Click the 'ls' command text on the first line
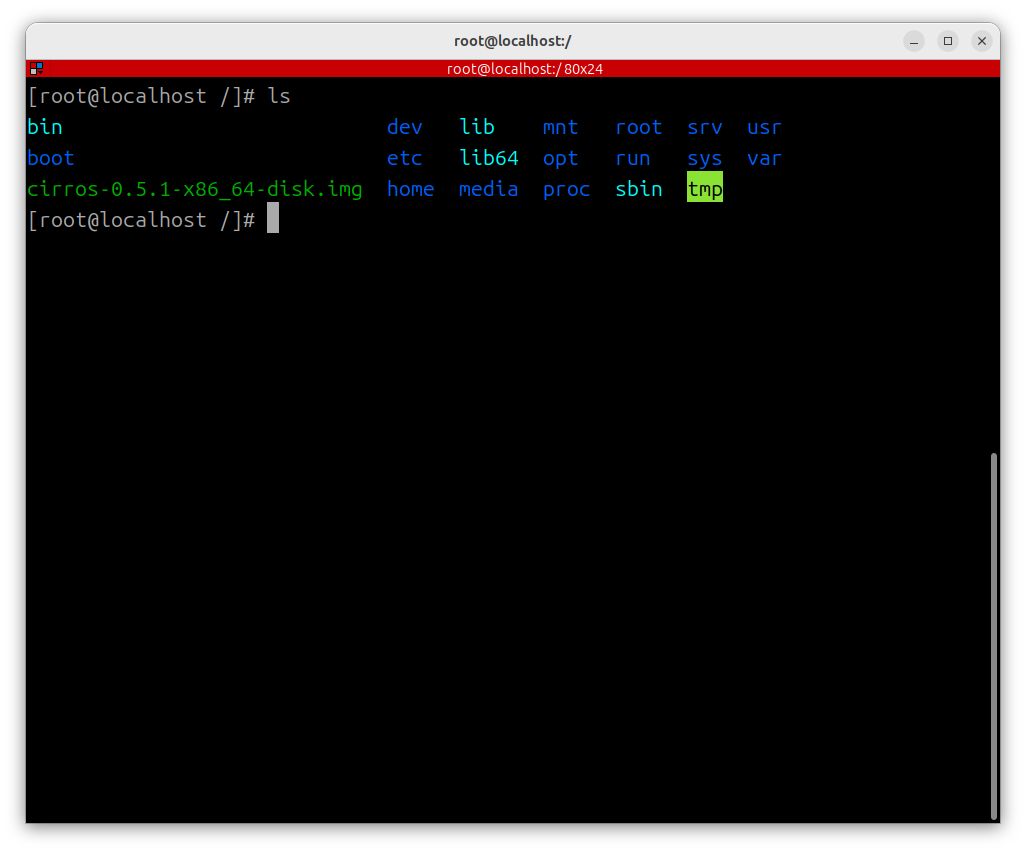The image size is (1026, 852). (x=279, y=96)
